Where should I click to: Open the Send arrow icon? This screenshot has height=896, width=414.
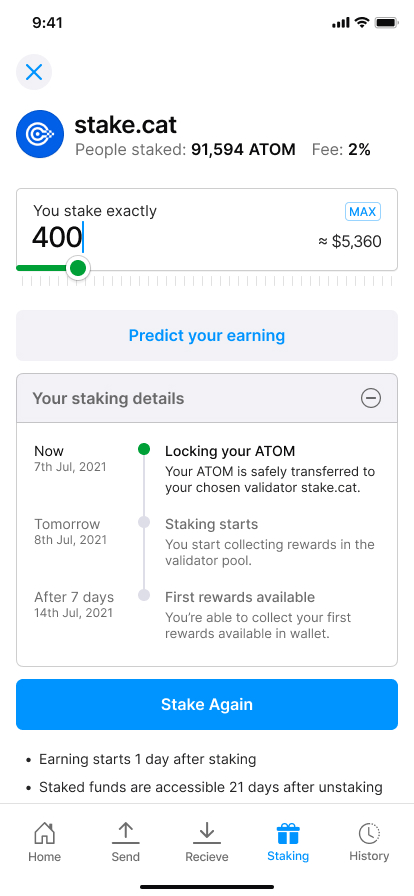tap(125, 833)
